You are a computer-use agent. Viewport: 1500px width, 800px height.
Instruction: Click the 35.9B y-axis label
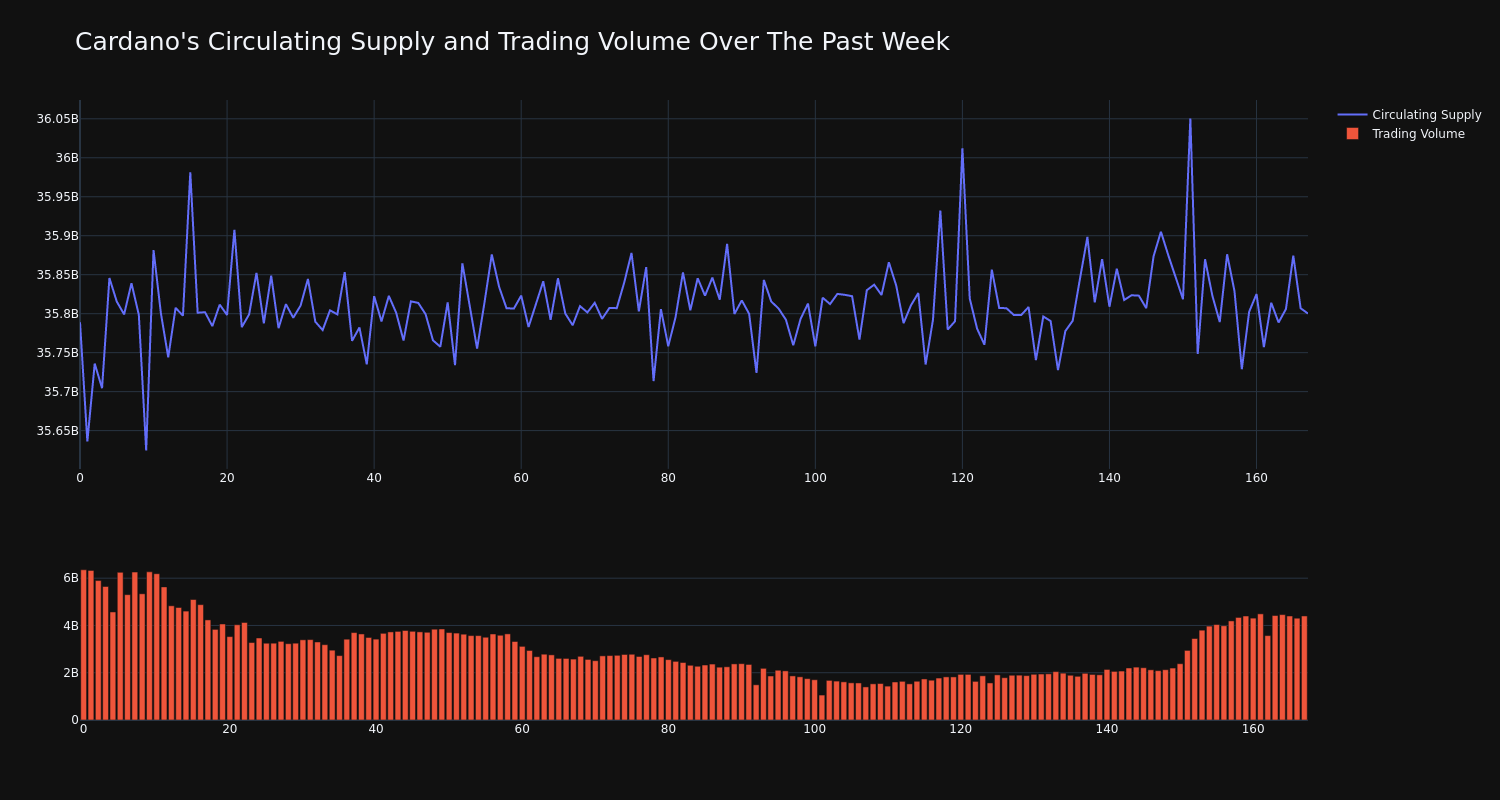tap(61, 236)
